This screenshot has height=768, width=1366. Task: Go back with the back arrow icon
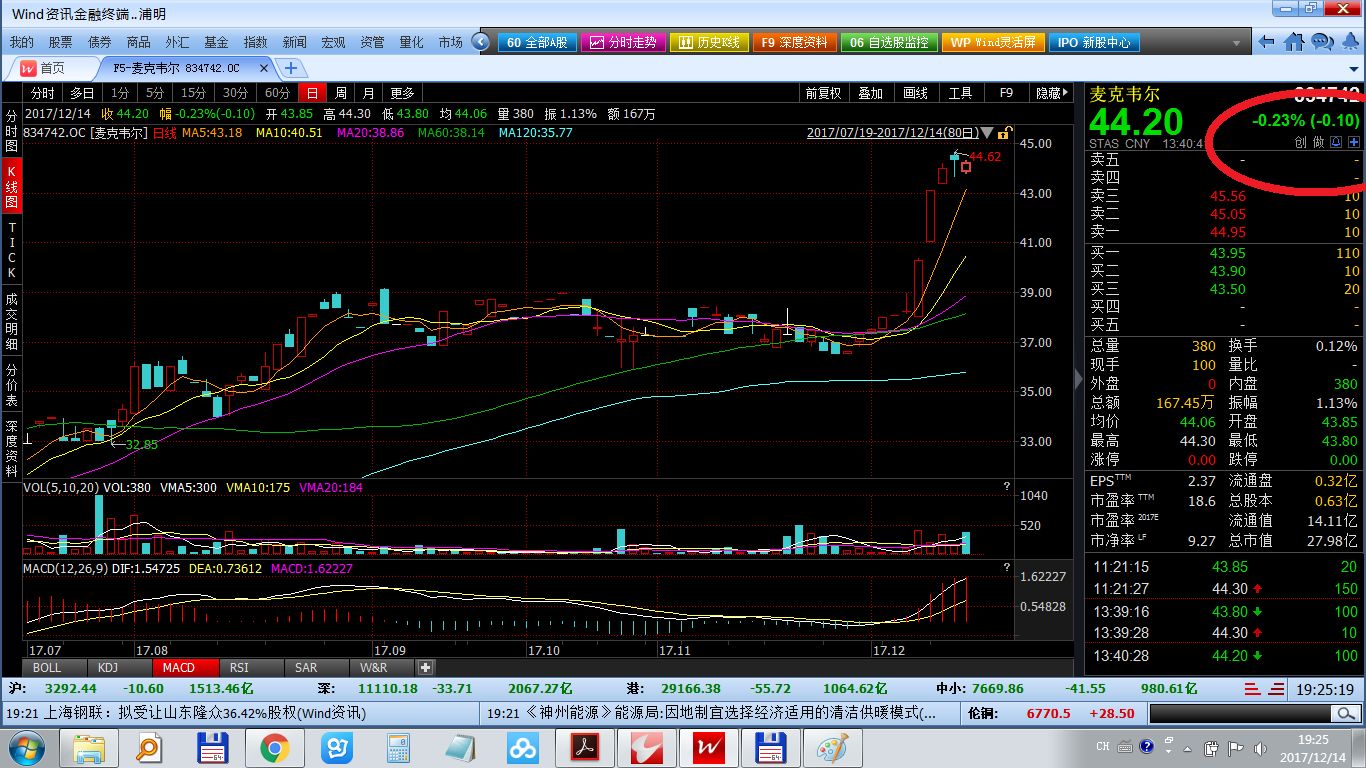(1267, 42)
